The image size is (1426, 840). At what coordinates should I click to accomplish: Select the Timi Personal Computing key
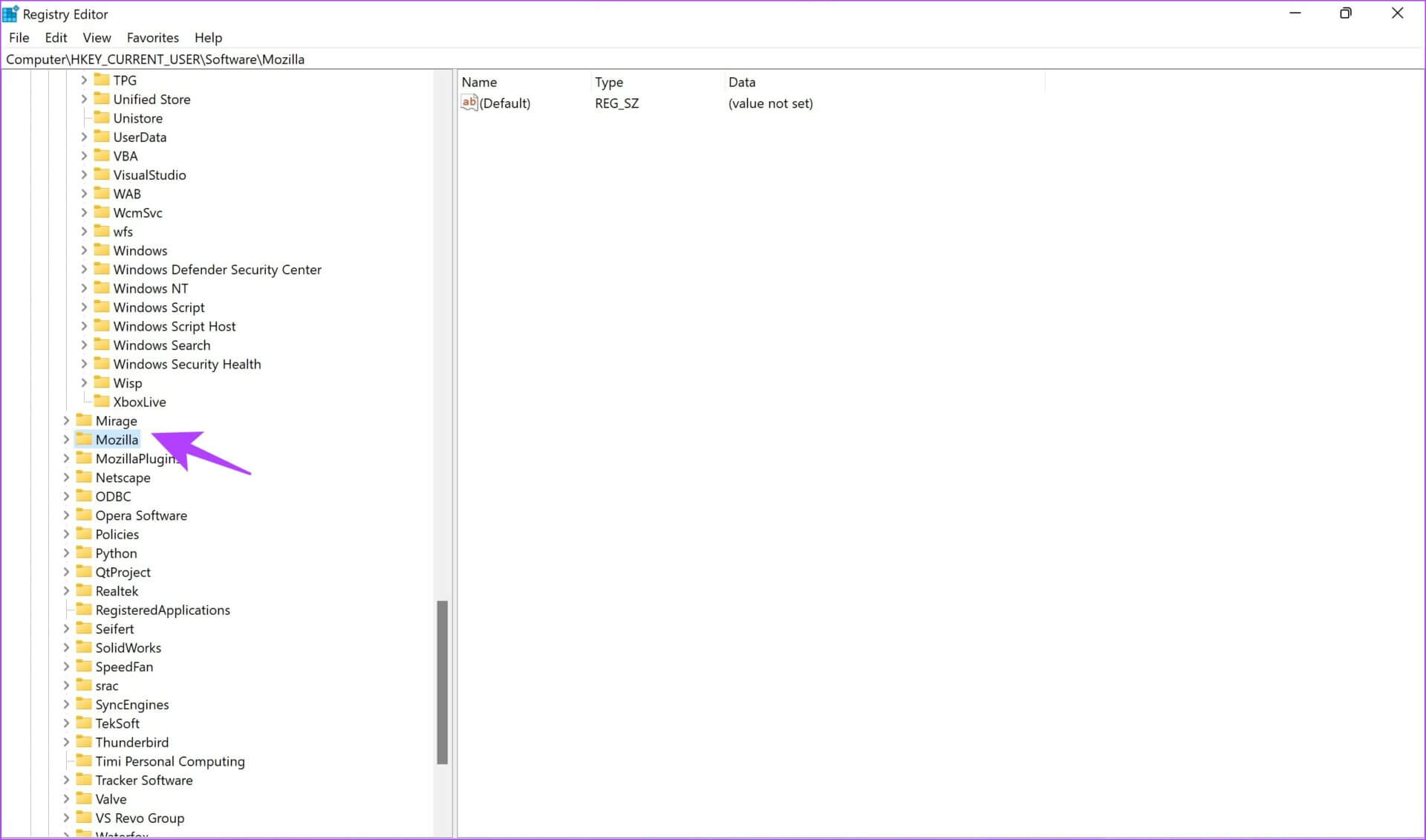click(170, 761)
